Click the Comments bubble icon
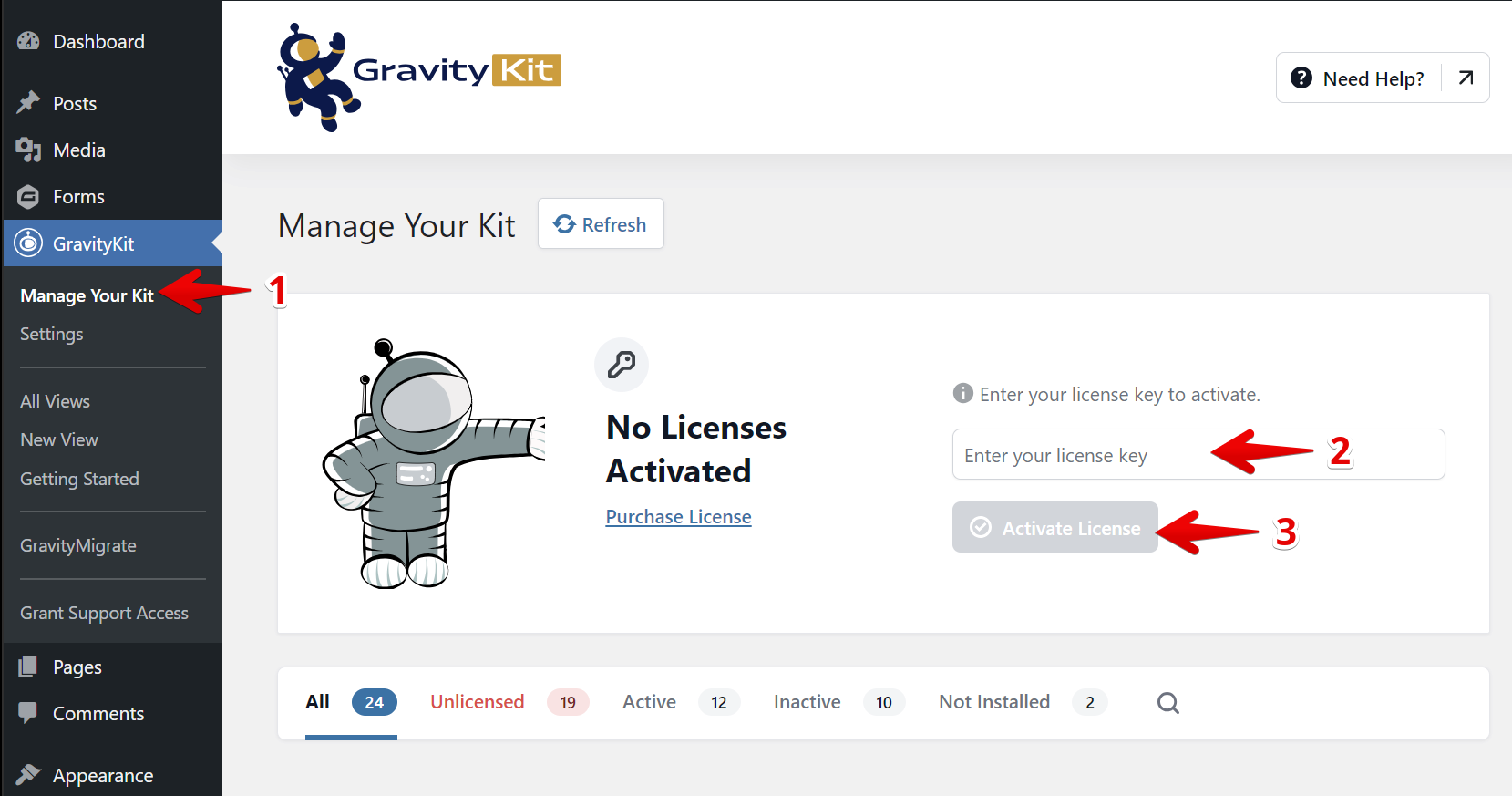 point(28,713)
